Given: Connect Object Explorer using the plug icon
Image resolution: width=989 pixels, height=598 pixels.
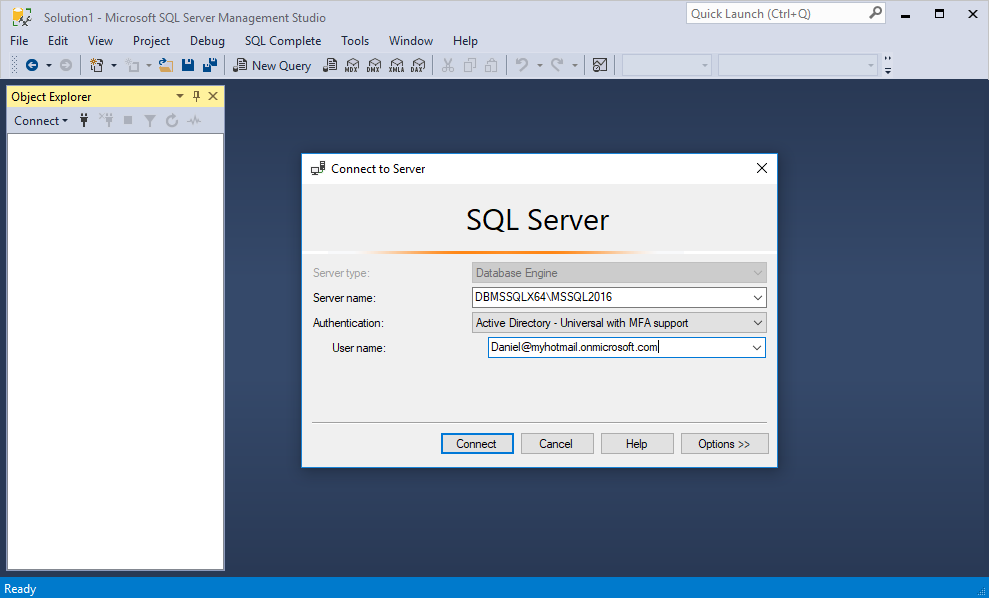Looking at the screenshot, I should click(x=84, y=120).
